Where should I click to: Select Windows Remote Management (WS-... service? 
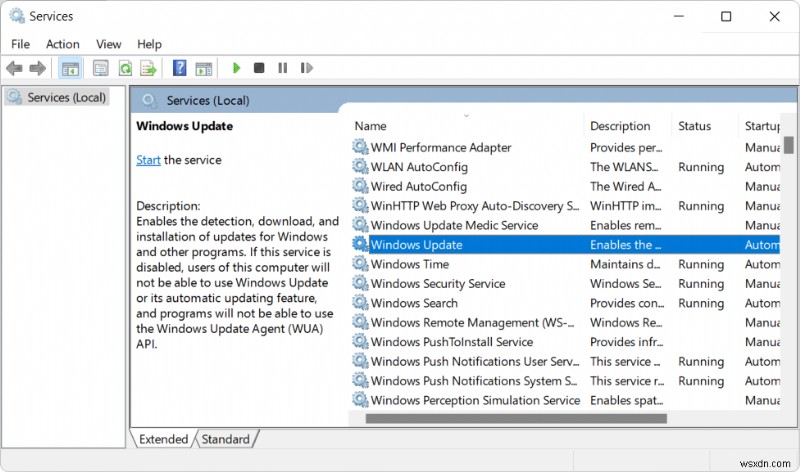click(x=472, y=322)
